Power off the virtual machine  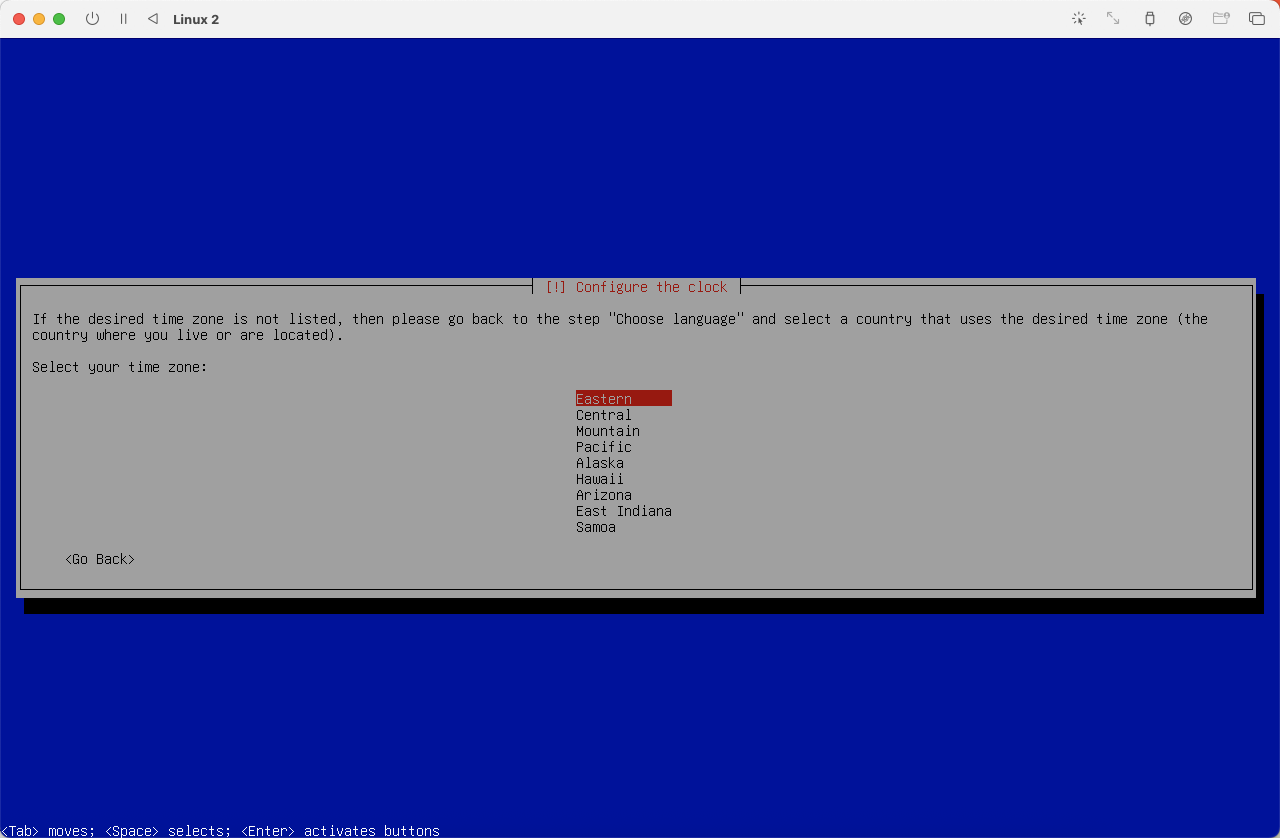coord(92,18)
